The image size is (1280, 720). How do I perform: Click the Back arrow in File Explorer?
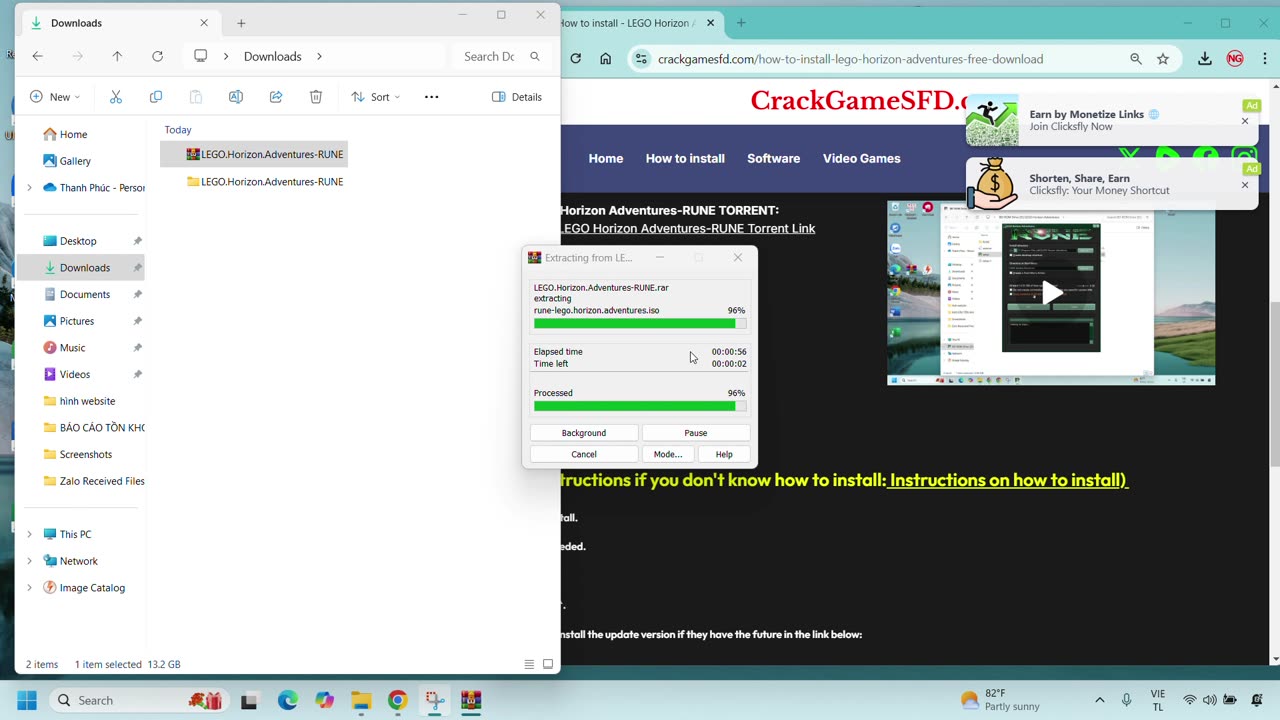[37, 57]
